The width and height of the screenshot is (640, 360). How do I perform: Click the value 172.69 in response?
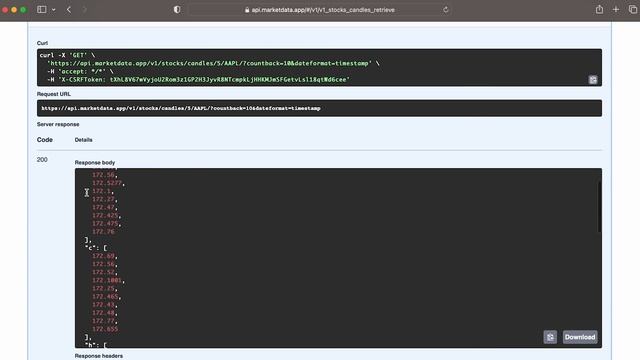click(x=103, y=256)
